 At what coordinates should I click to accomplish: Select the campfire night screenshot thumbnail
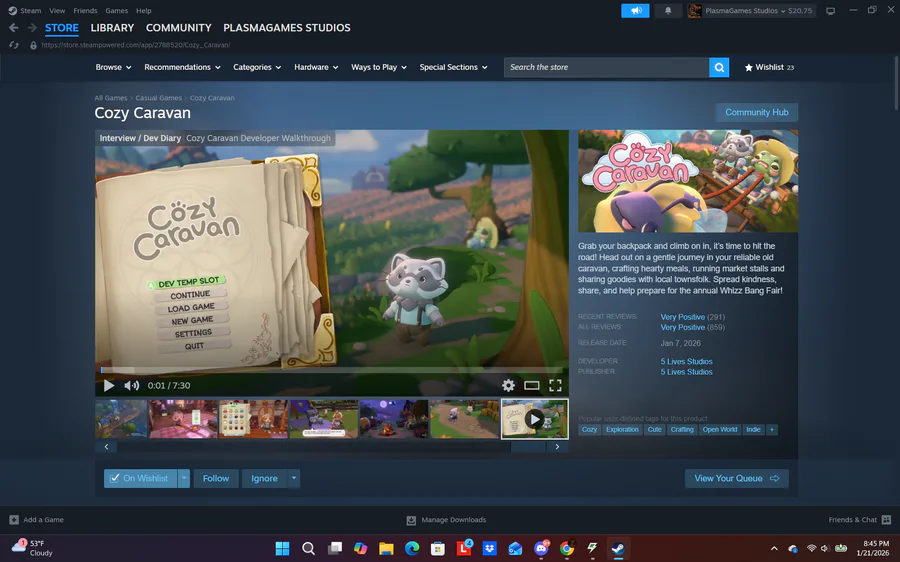coord(393,419)
